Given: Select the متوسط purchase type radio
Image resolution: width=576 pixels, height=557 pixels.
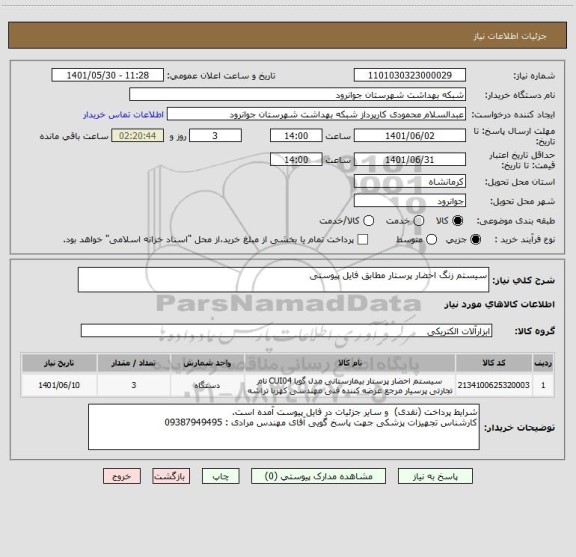Looking at the screenshot, I should click(431, 240).
